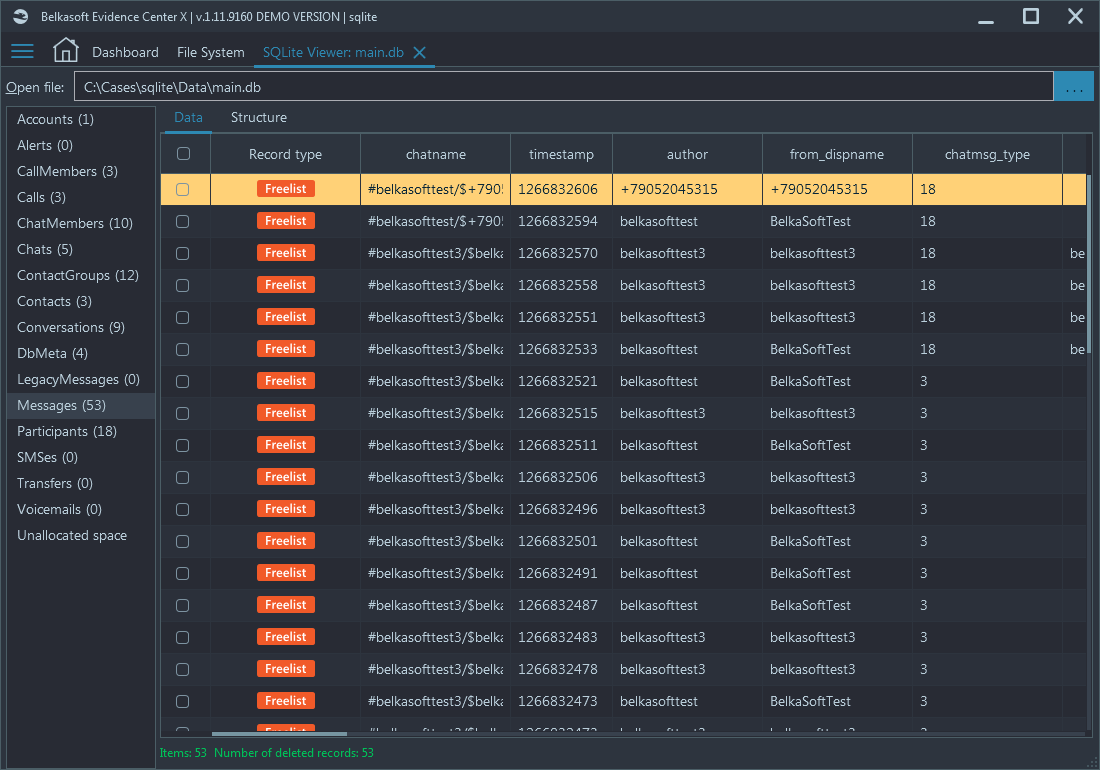This screenshot has height=770, width=1100.
Task: Check the row with timestamp 1266832515
Action: (182, 414)
